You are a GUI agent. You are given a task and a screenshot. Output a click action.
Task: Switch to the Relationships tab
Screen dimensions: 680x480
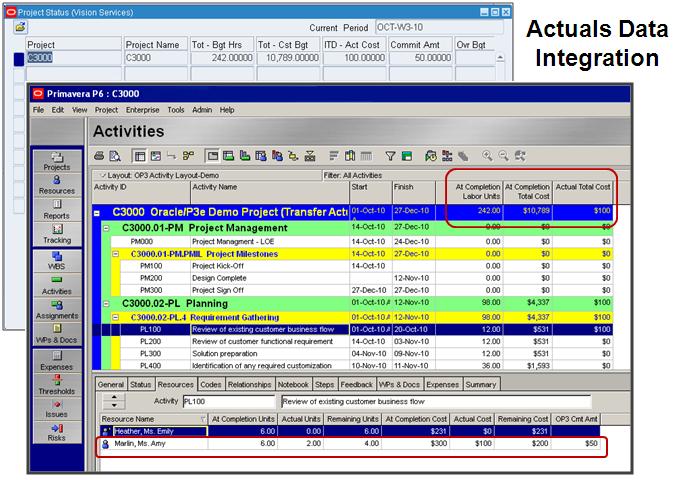pyautogui.click(x=249, y=385)
